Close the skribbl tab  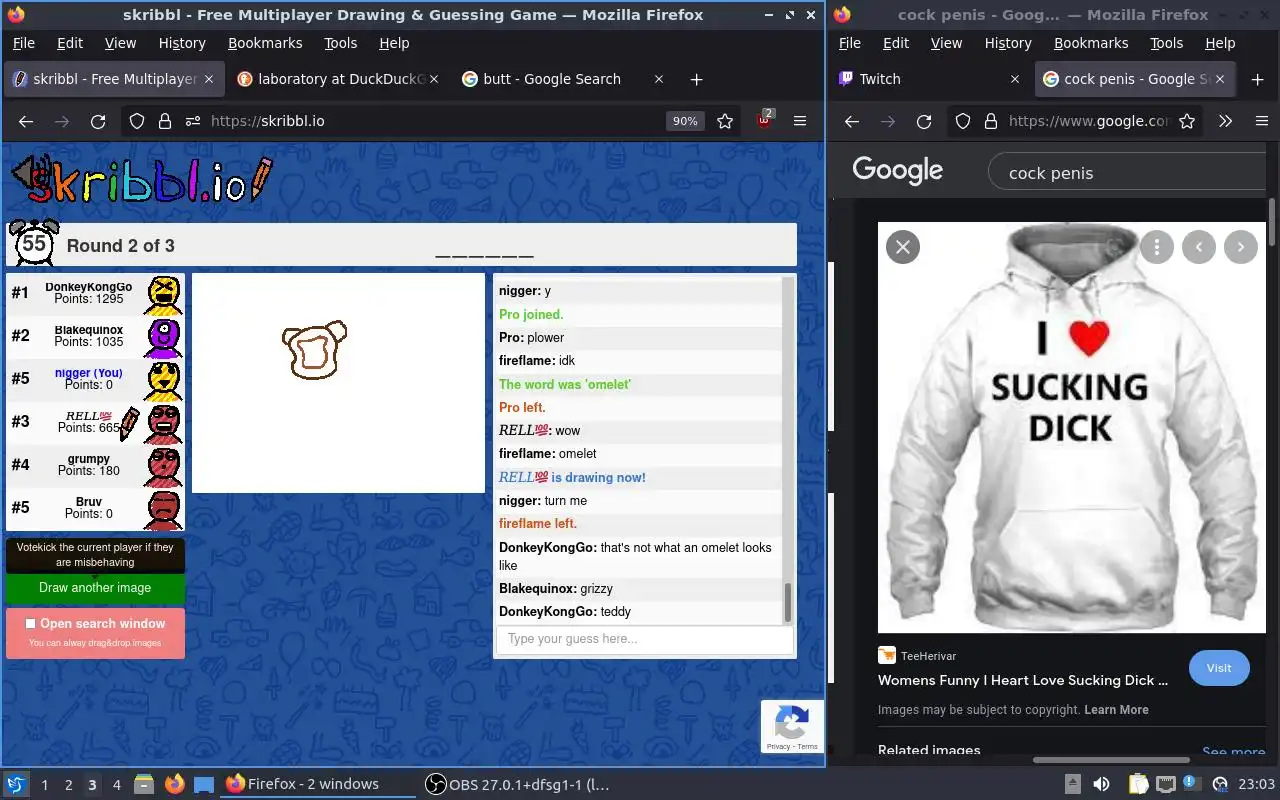point(208,79)
